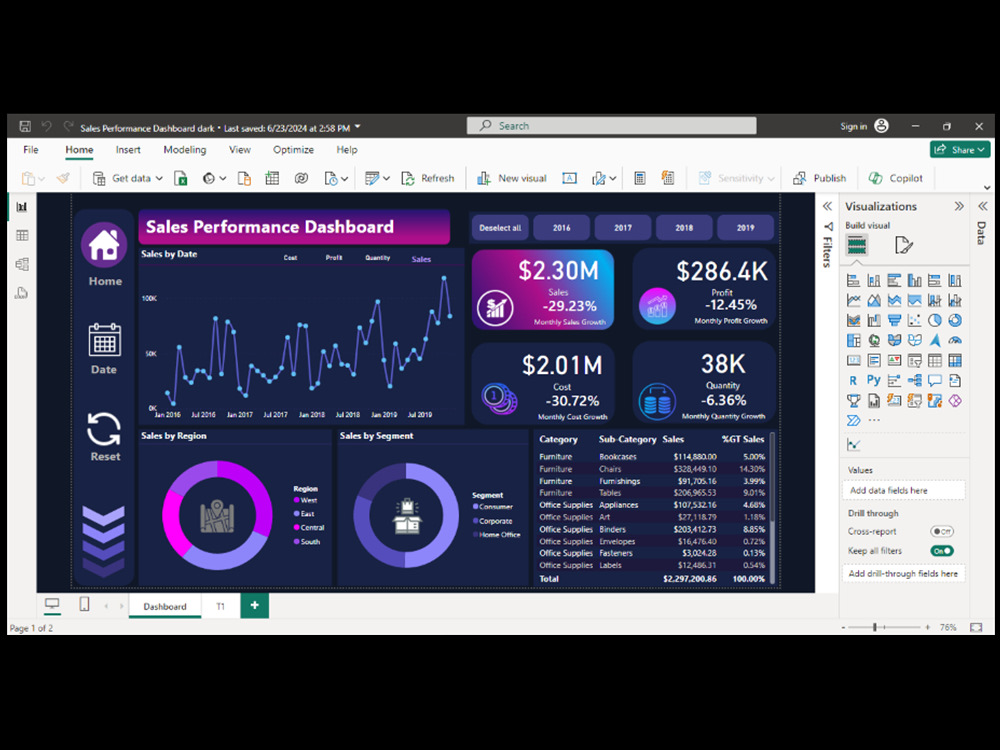The width and height of the screenshot is (1000, 750).
Task: Open the mobile layout view icon
Action: (84, 605)
